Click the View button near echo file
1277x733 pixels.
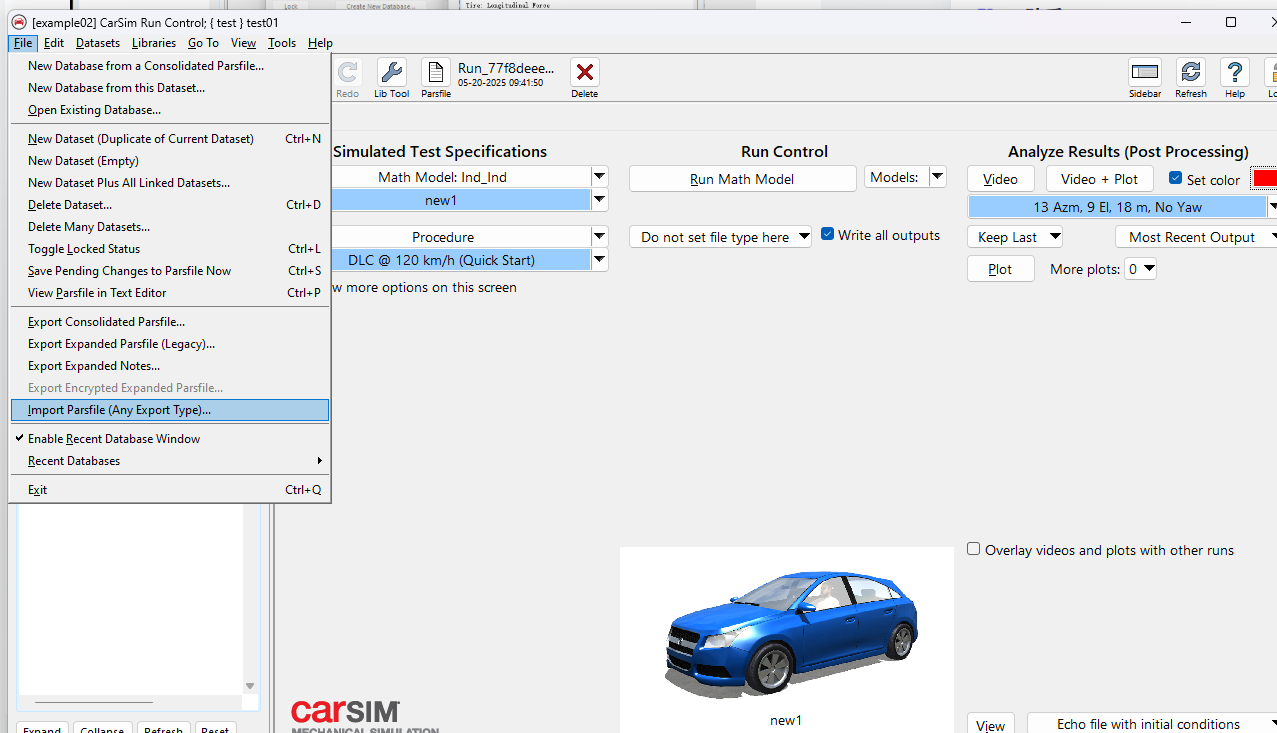pyautogui.click(x=990, y=724)
